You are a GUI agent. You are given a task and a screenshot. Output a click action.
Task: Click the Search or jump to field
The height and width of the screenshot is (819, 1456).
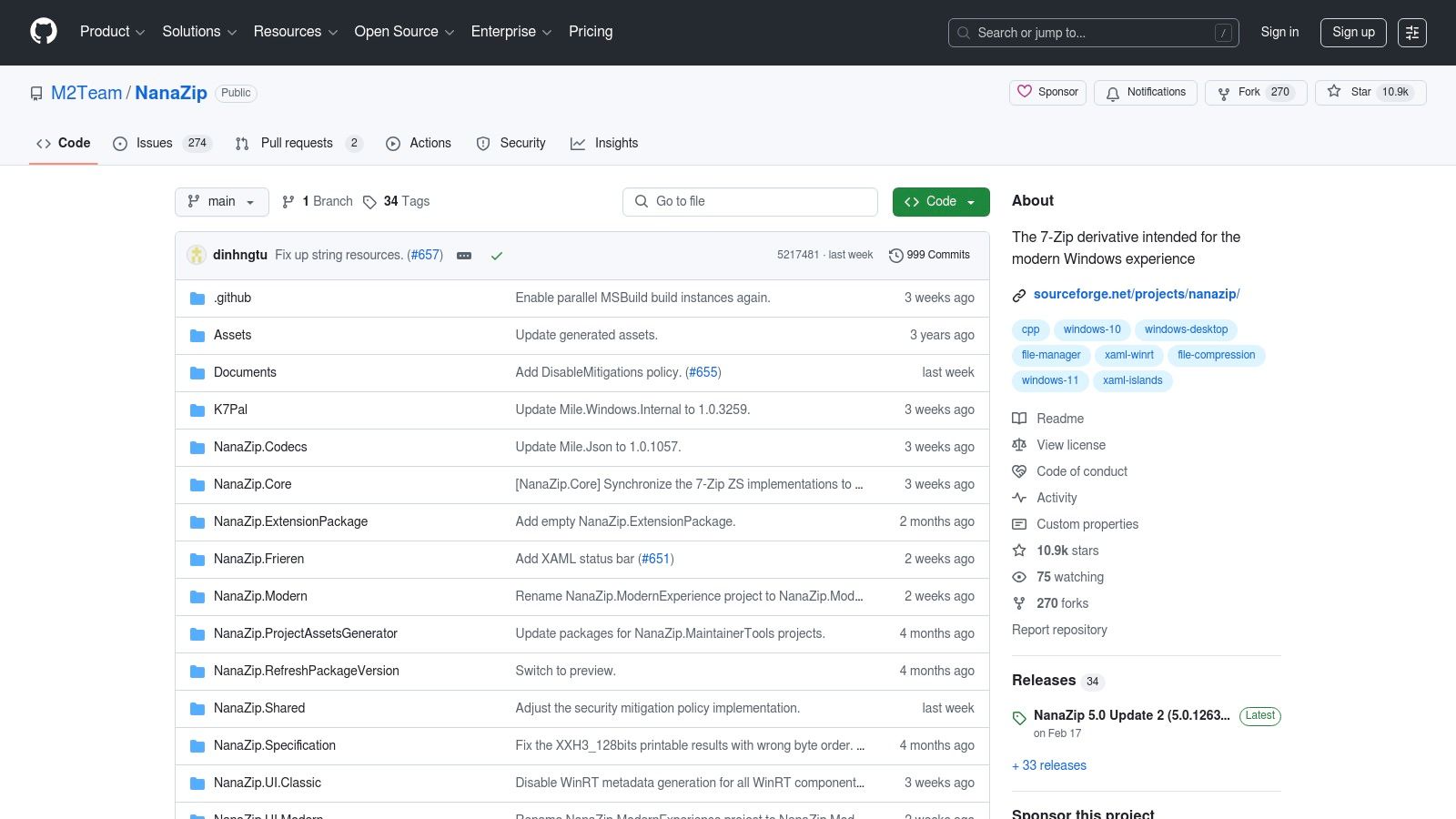point(1093,33)
